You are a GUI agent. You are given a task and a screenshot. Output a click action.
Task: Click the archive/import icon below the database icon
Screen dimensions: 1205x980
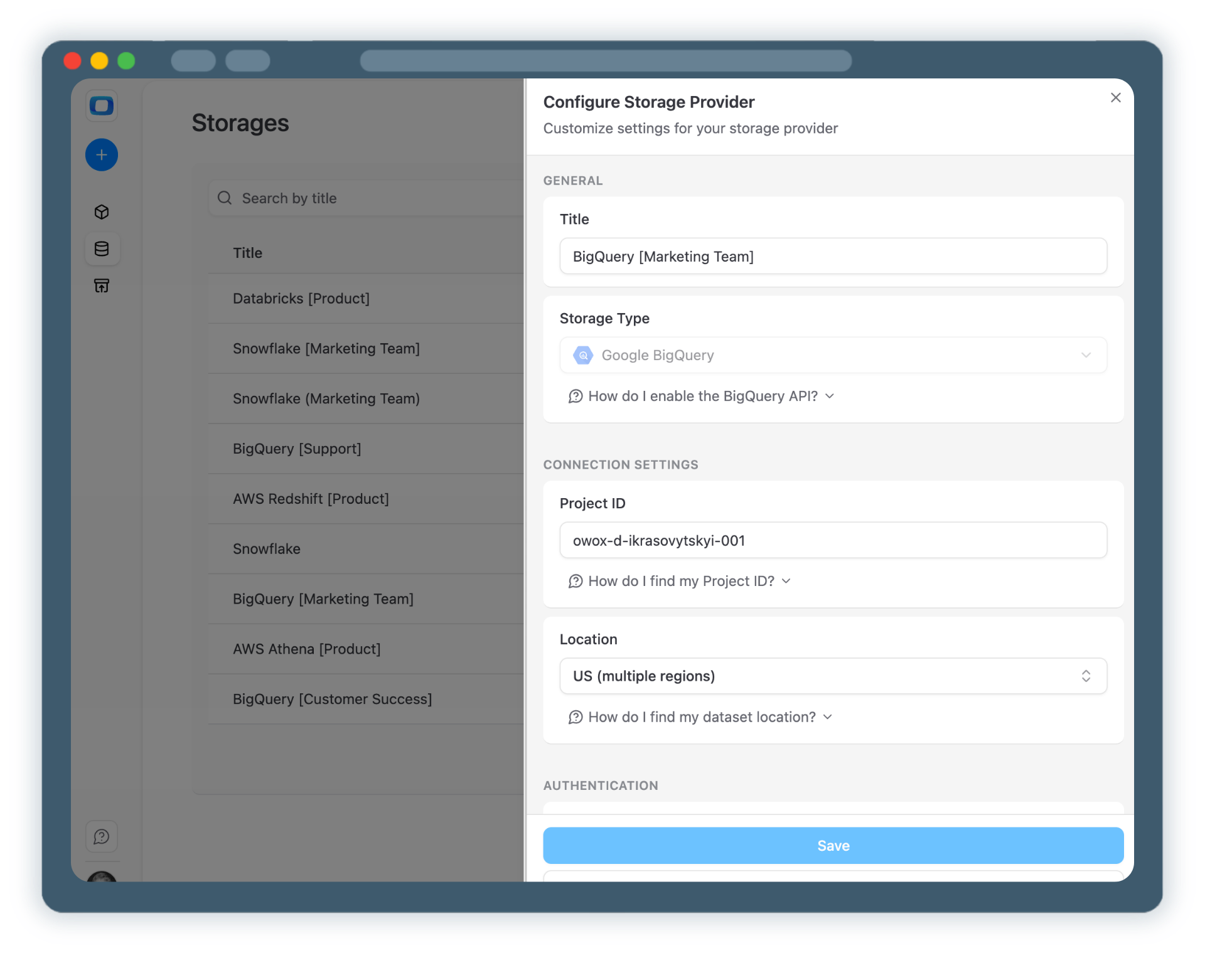click(101, 285)
